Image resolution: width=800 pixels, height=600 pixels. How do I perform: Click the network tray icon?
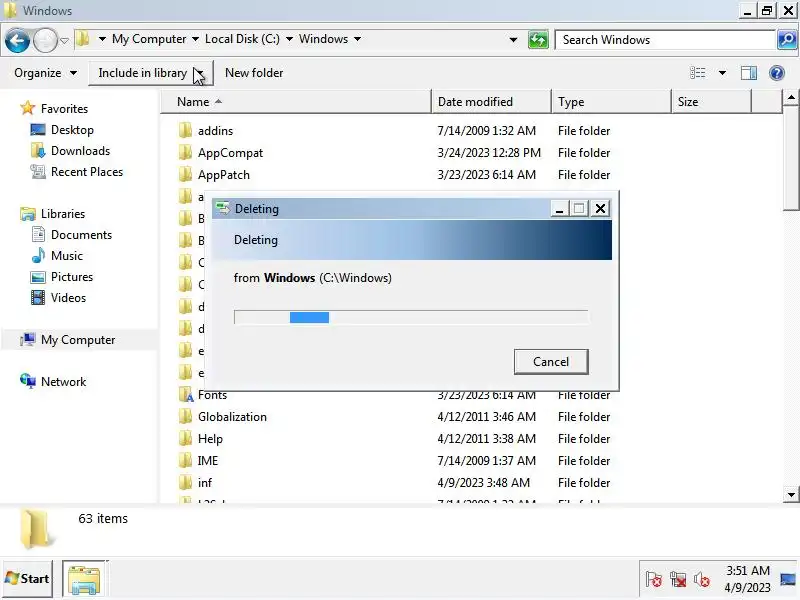678,579
